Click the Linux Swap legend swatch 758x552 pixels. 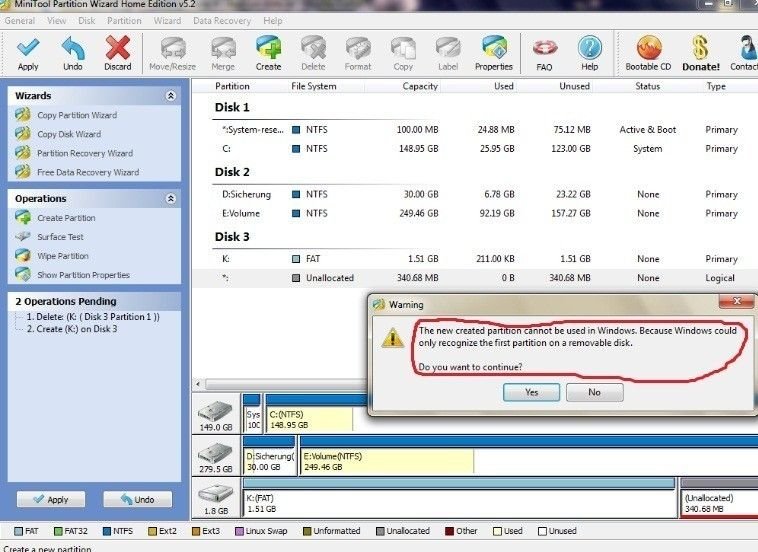point(239,531)
